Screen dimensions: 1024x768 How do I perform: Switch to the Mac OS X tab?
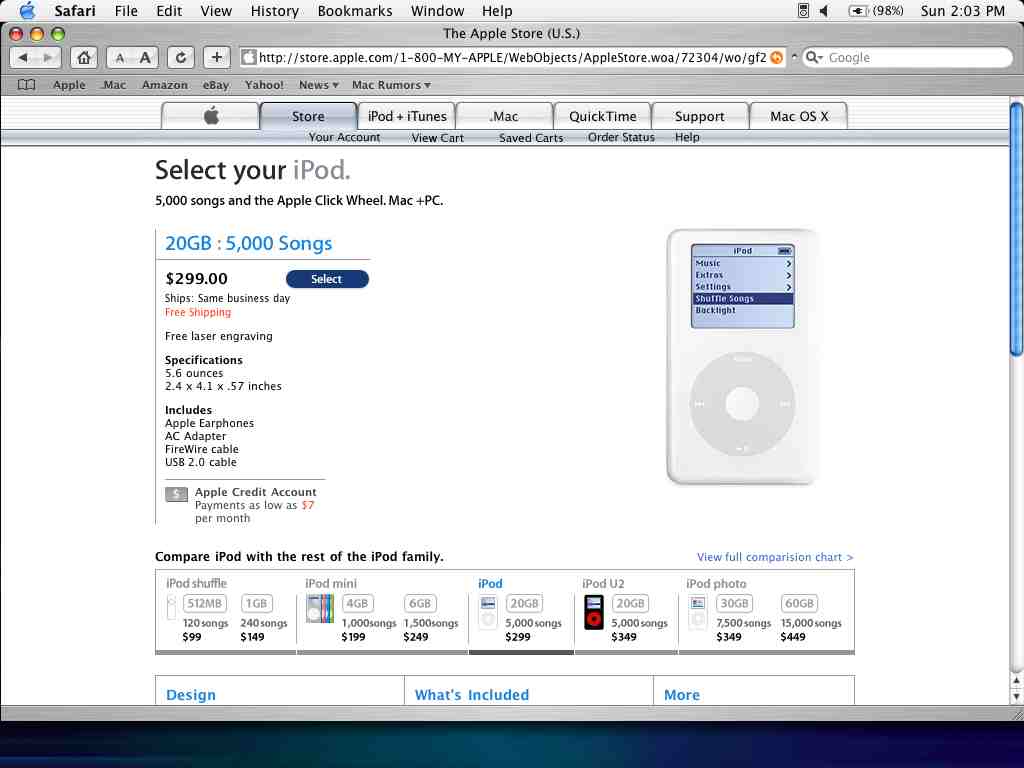click(x=799, y=116)
